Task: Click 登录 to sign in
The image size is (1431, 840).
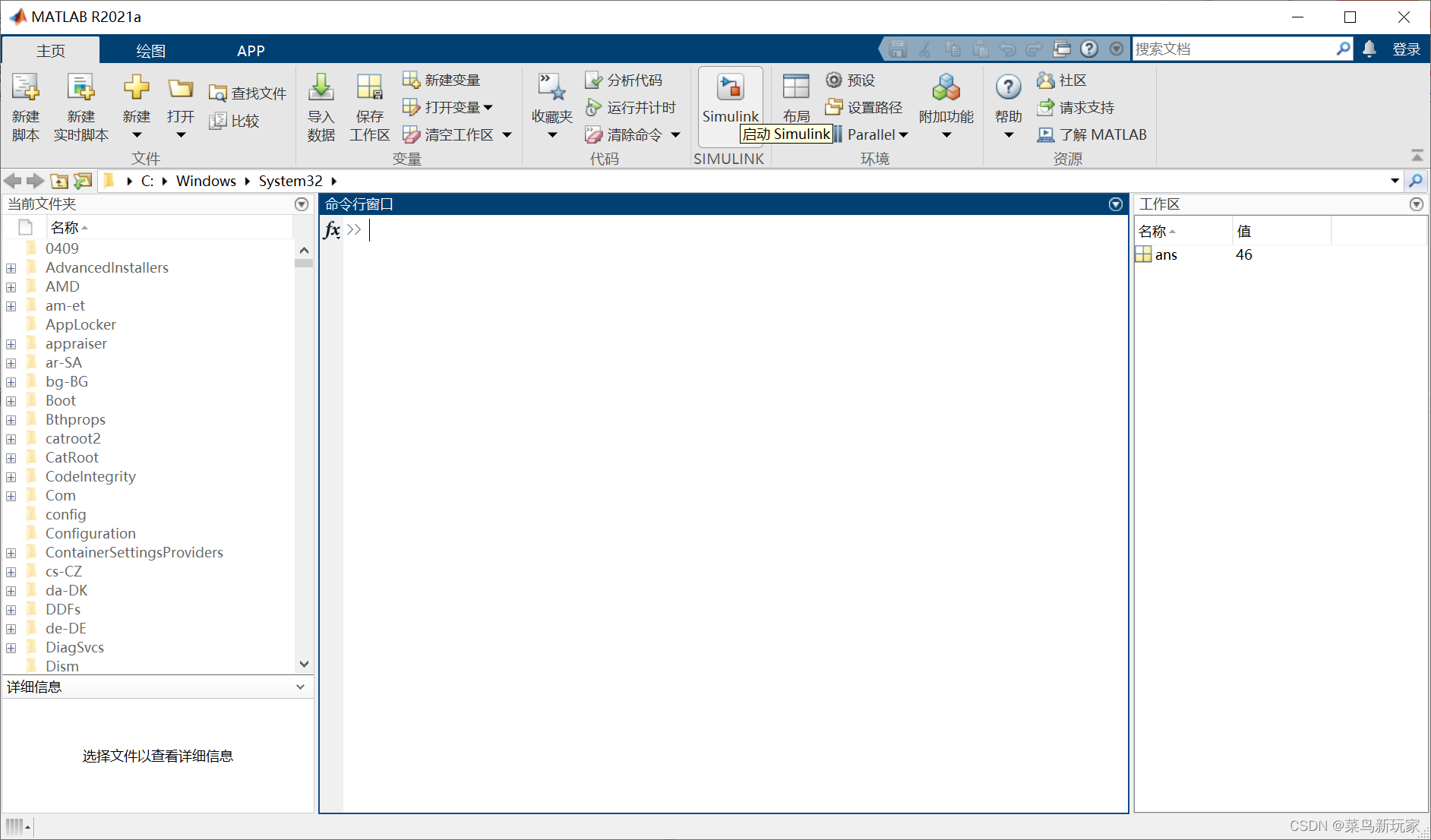Action: coord(1406,49)
